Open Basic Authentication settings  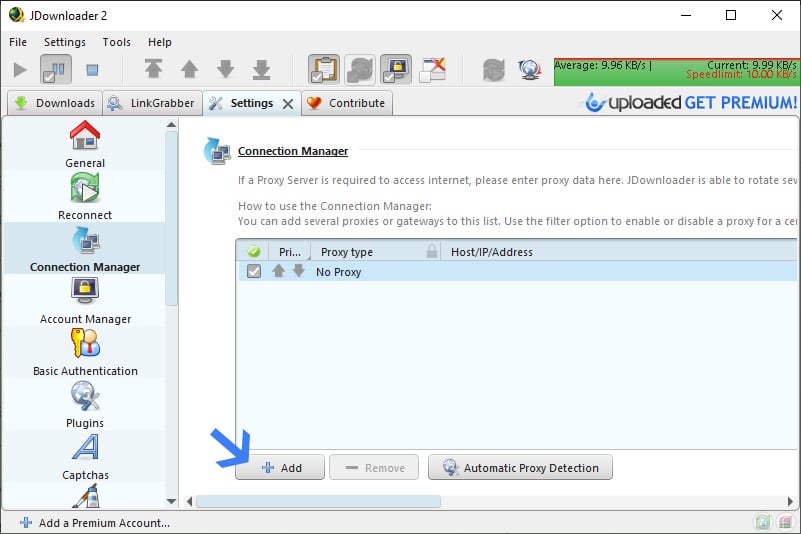(85, 352)
